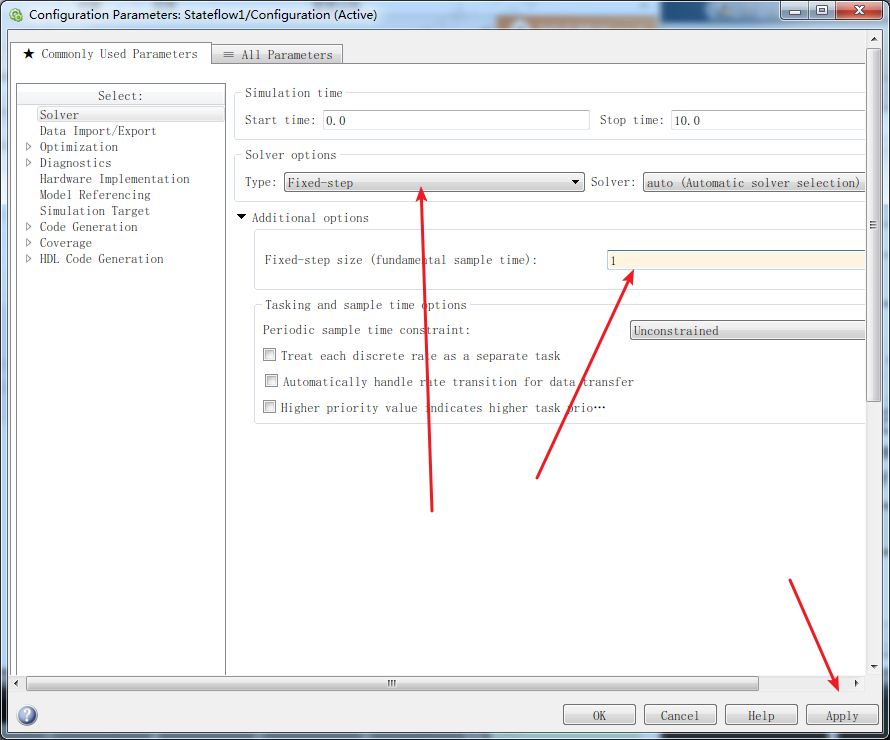Select Simulation Target category
The height and width of the screenshot is (740, 890).
(95, 211)
